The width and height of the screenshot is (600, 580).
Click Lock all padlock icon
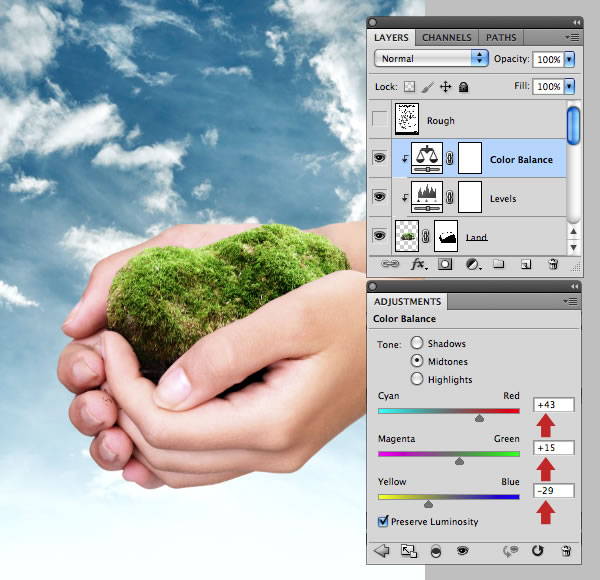pos(463,87)
